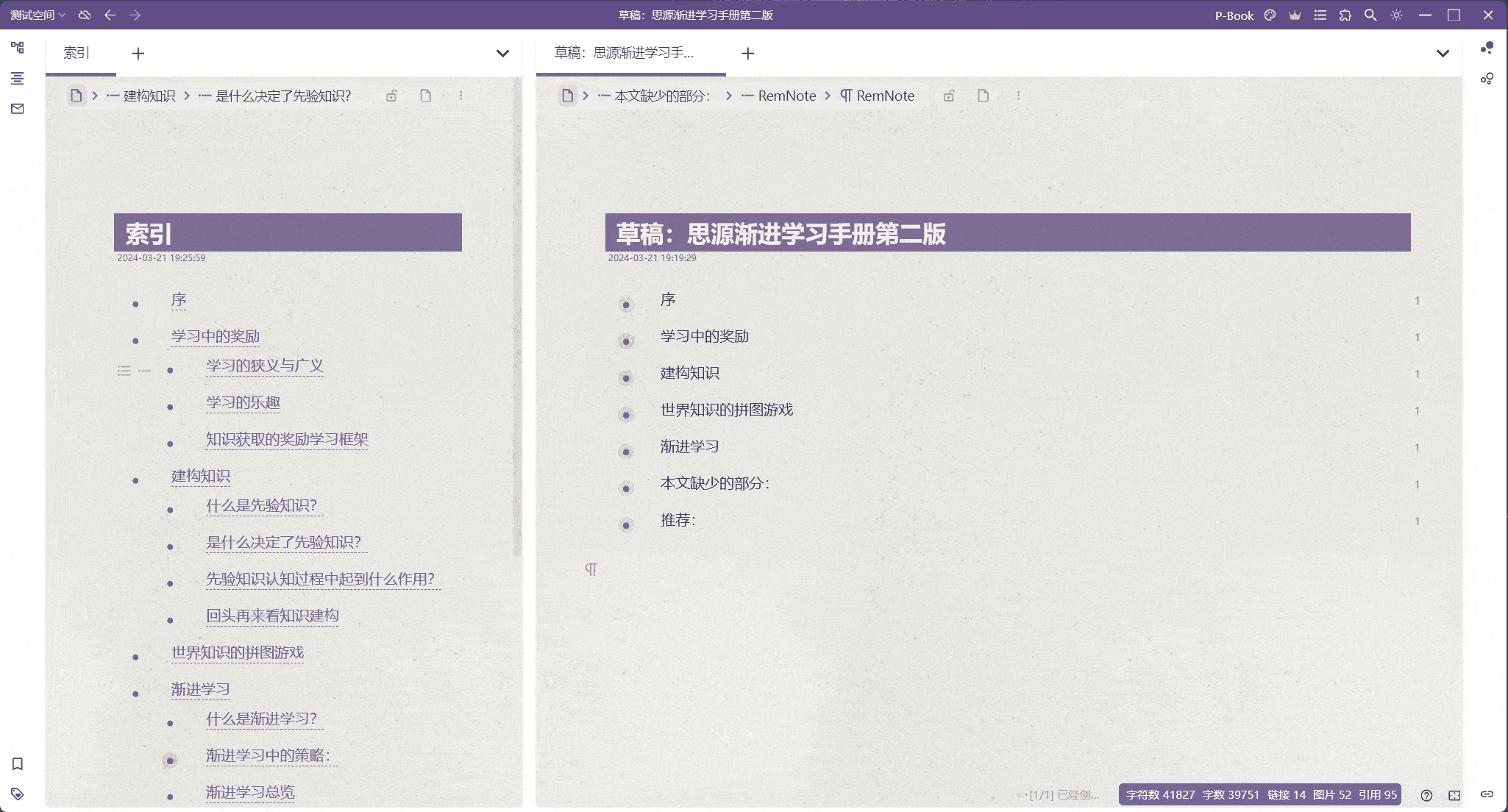The width and height of the screenshot is (1508, 812).
Task: Open the graph view from the left sidebar
Action: pyautogui.click(x=18, y=47)
